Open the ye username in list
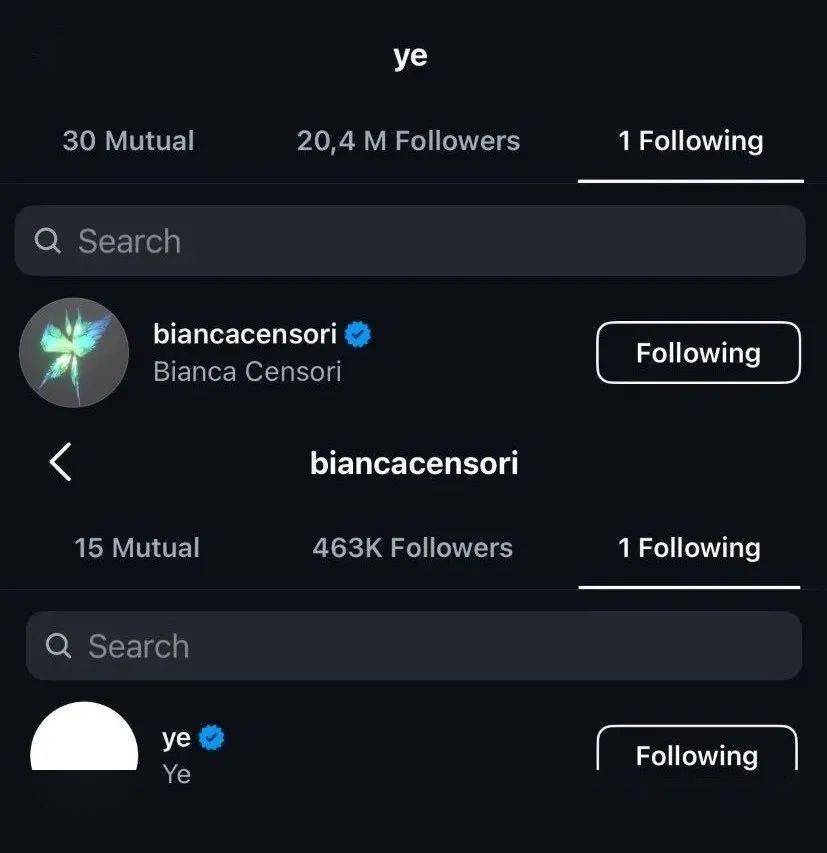827x853 pixels. click(x=176, y=738)
